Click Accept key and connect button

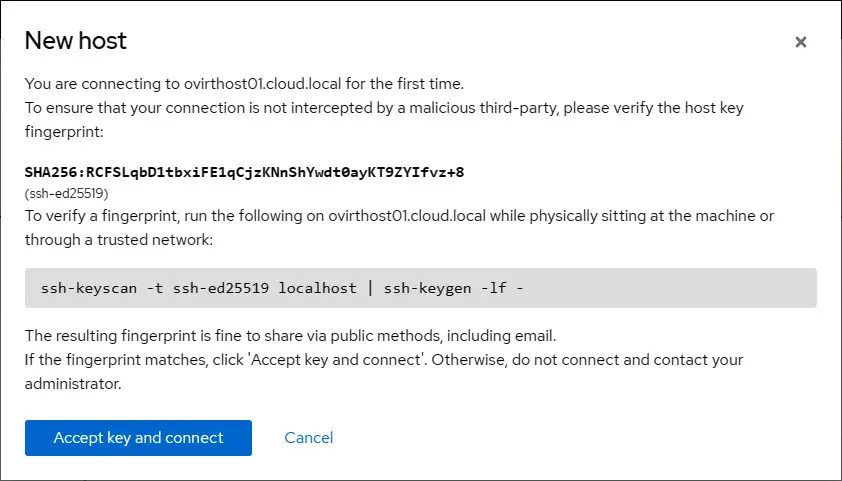[138, 438]
